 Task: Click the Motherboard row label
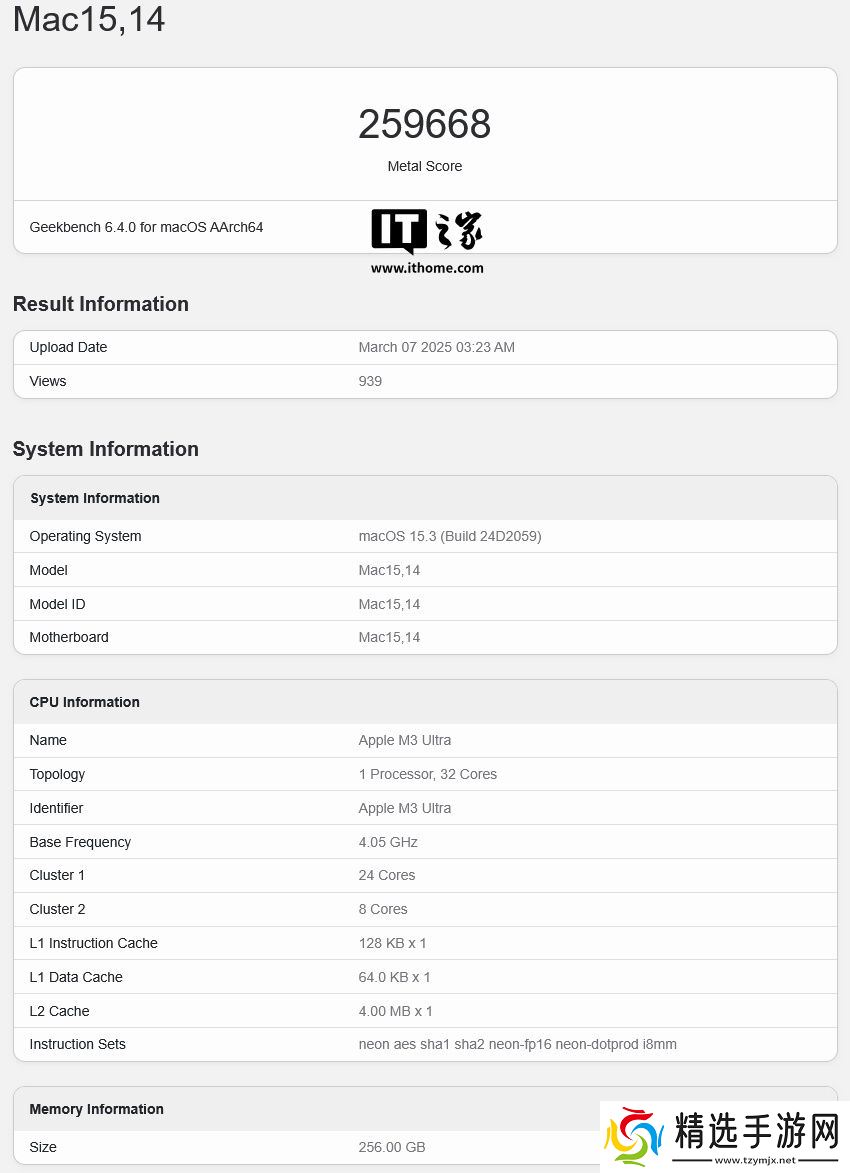69,637
